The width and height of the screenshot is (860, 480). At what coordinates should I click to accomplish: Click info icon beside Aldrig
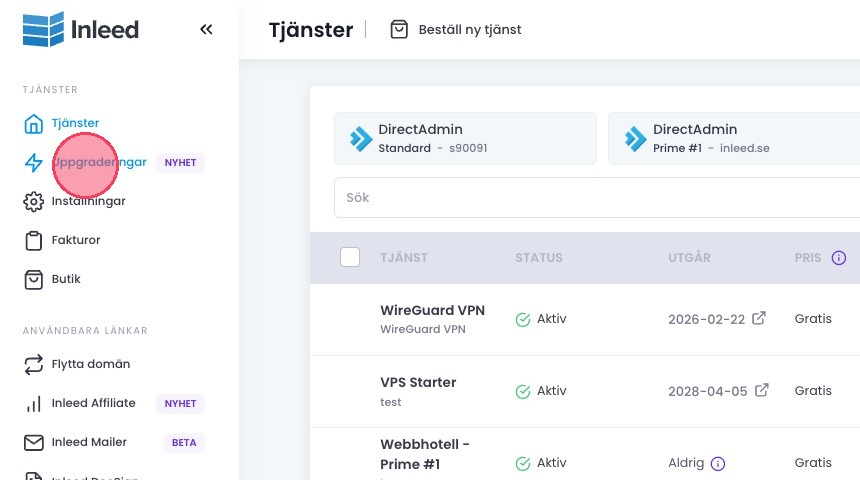coord(717,463)
